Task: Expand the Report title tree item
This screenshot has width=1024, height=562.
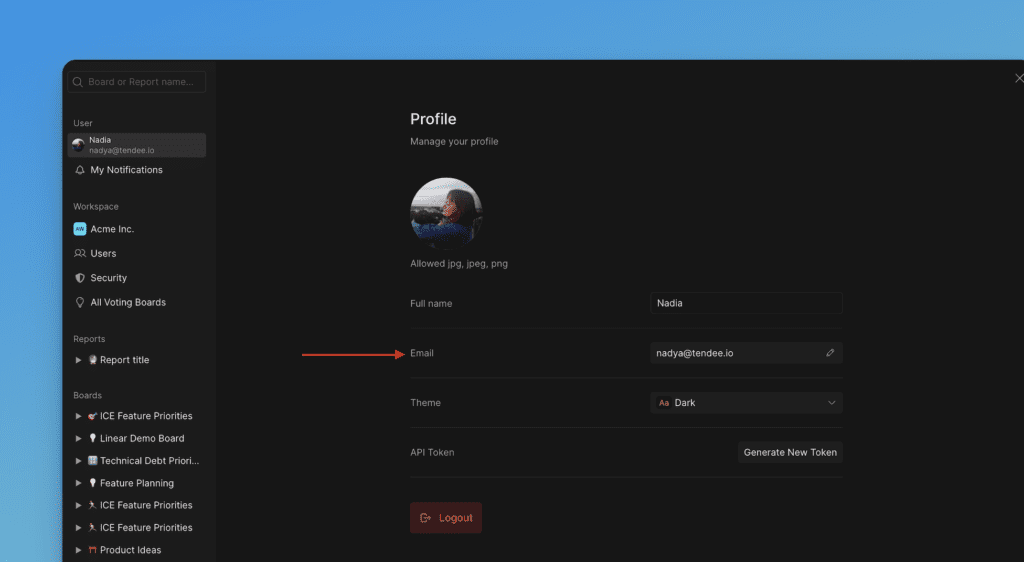Action: point(79,360)
